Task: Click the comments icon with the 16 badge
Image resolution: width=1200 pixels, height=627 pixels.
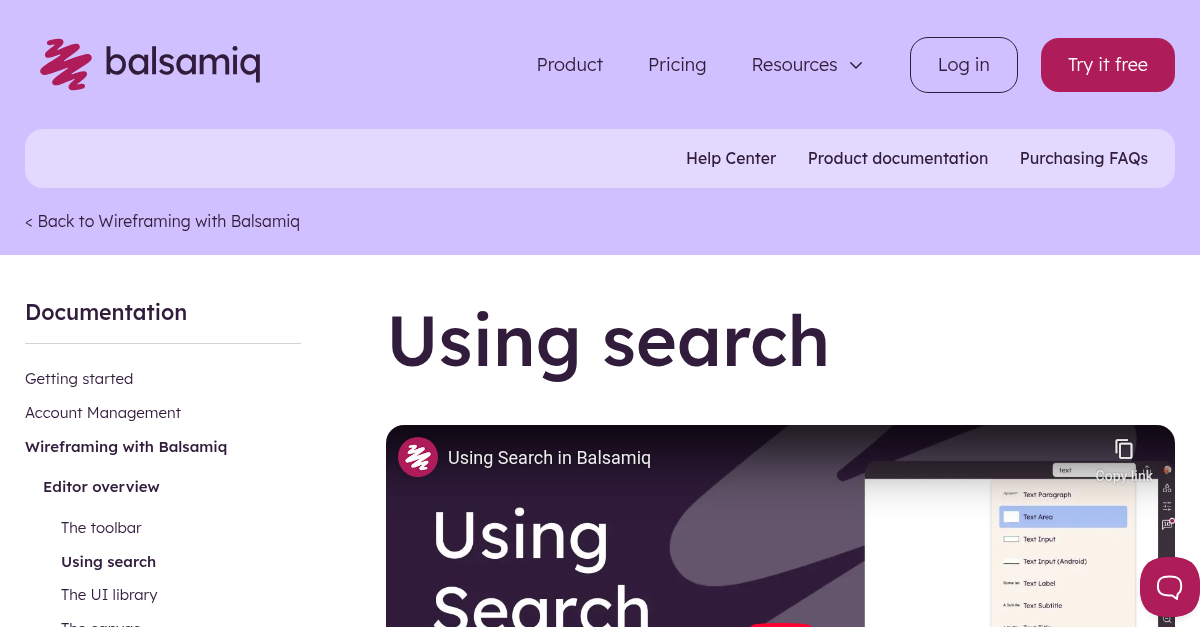Action: pyautogui.click(x=1166, y=523)
